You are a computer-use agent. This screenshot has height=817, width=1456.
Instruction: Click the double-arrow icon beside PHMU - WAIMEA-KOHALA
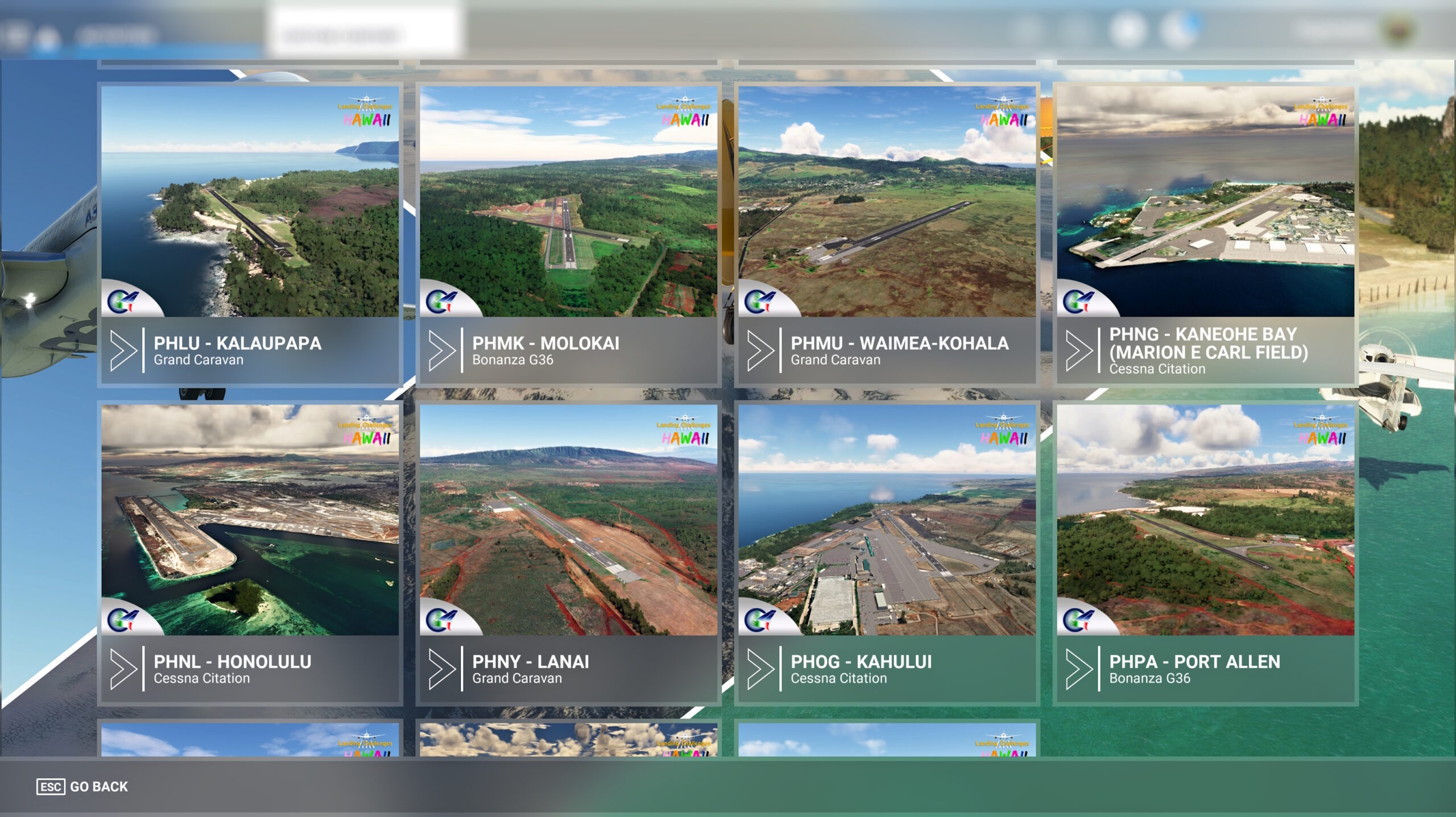pos(760,351)
